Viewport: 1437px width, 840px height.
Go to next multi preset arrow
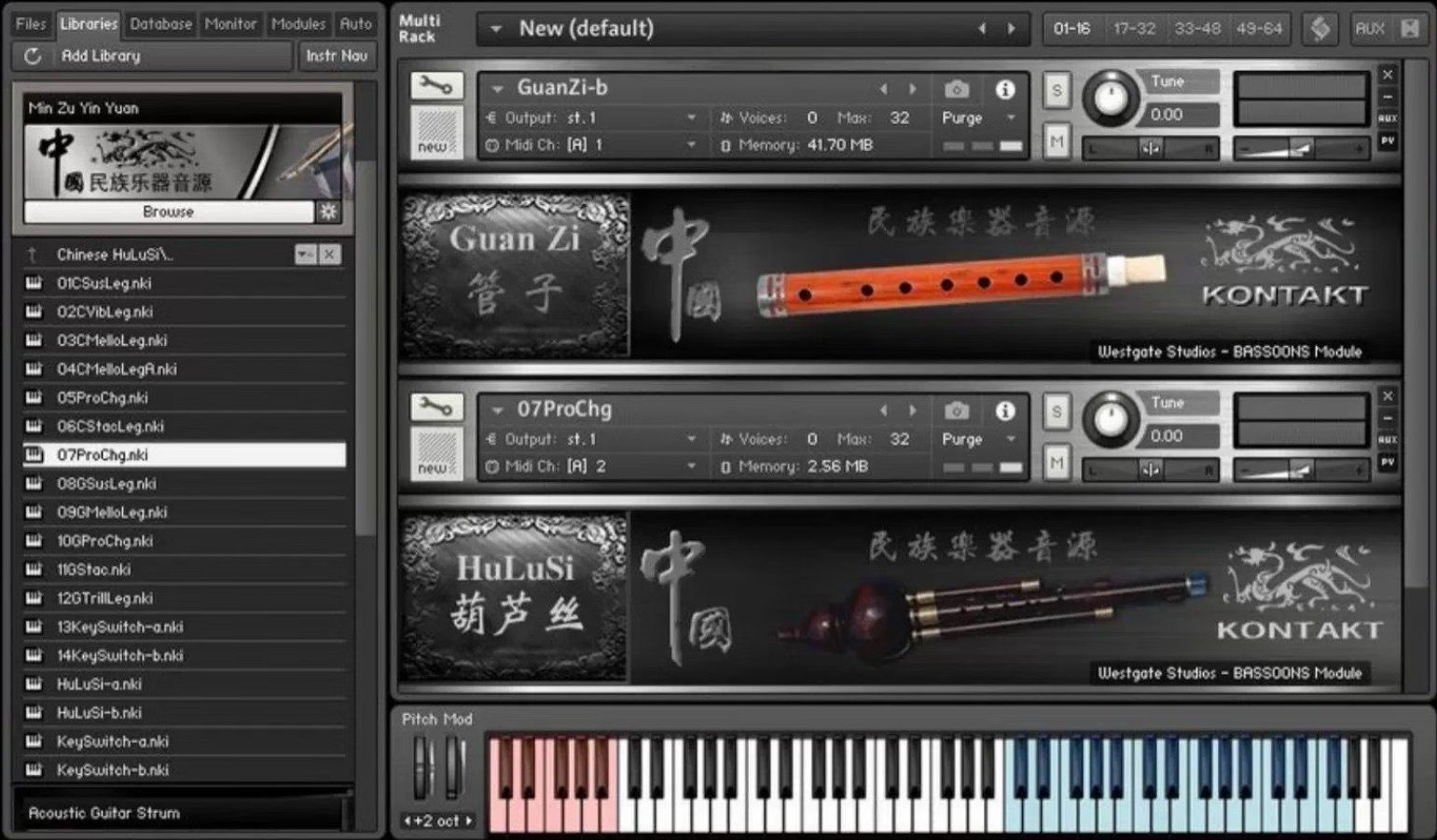1012,29
